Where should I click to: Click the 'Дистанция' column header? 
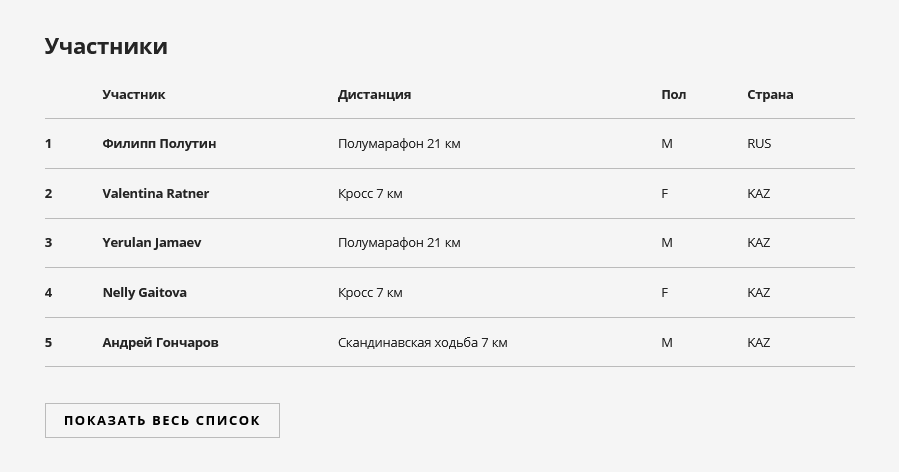click(374, 94)
